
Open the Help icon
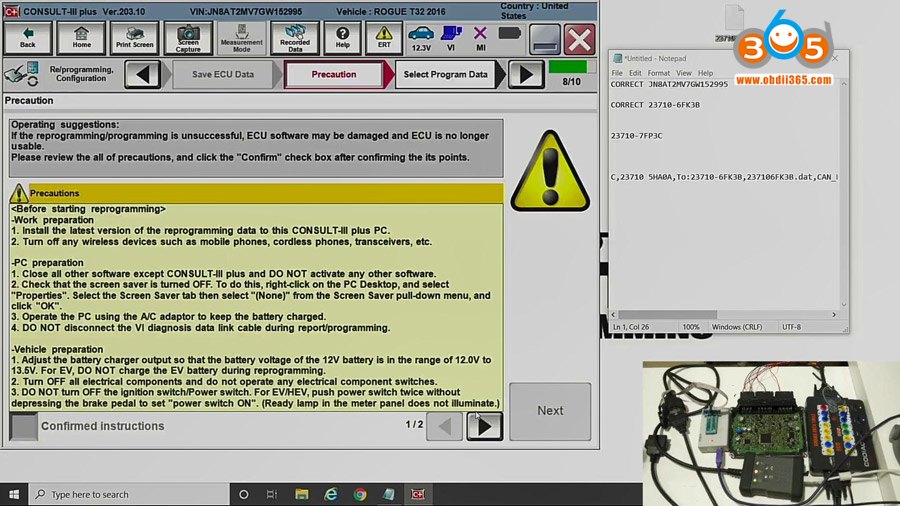(x=343, y=38)
